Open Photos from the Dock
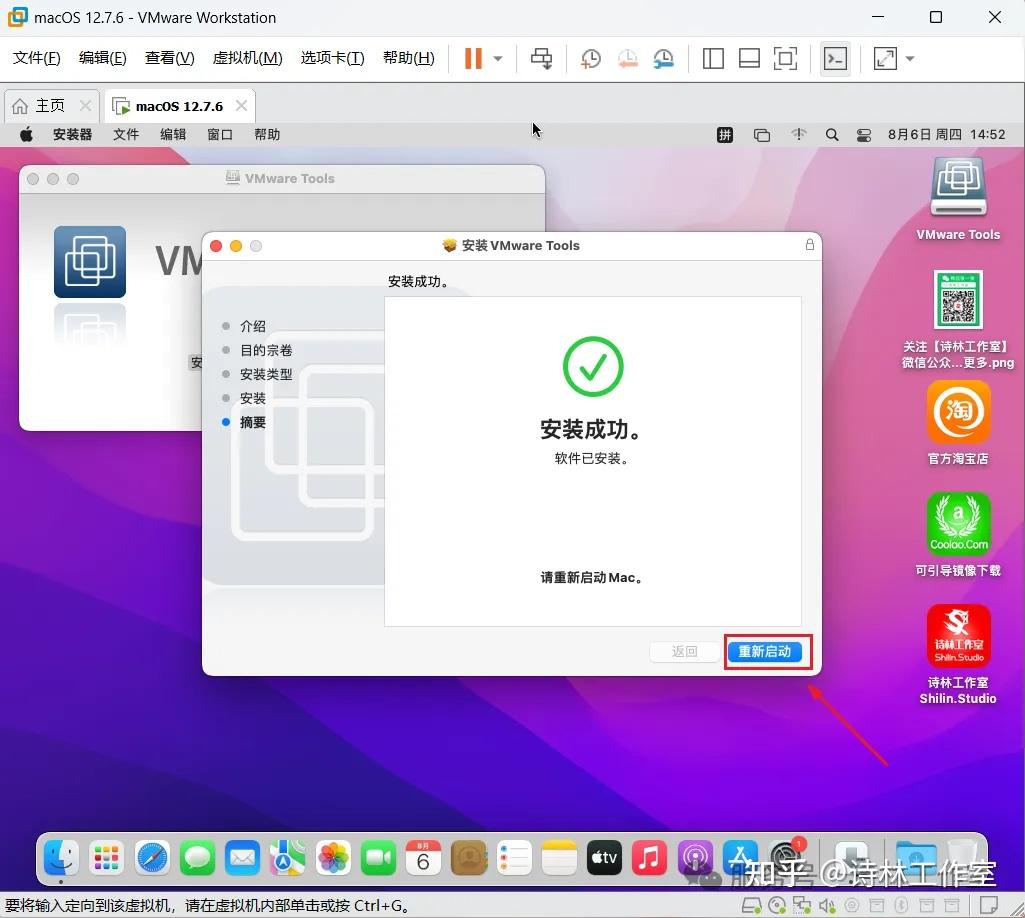Viewport: 1025px width, 918px height. [333, 857]
